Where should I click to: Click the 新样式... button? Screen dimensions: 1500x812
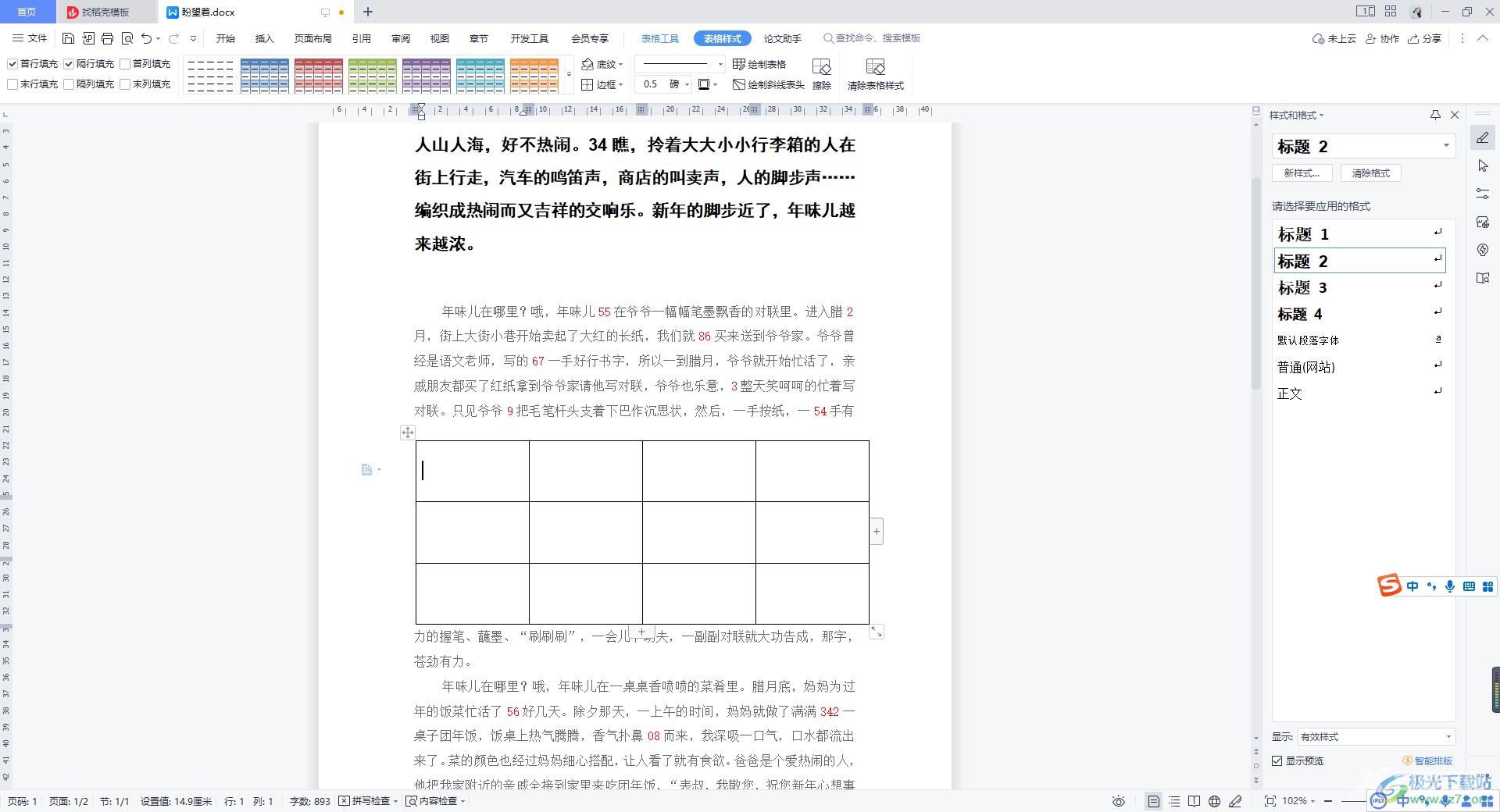tap(1302, 173)
